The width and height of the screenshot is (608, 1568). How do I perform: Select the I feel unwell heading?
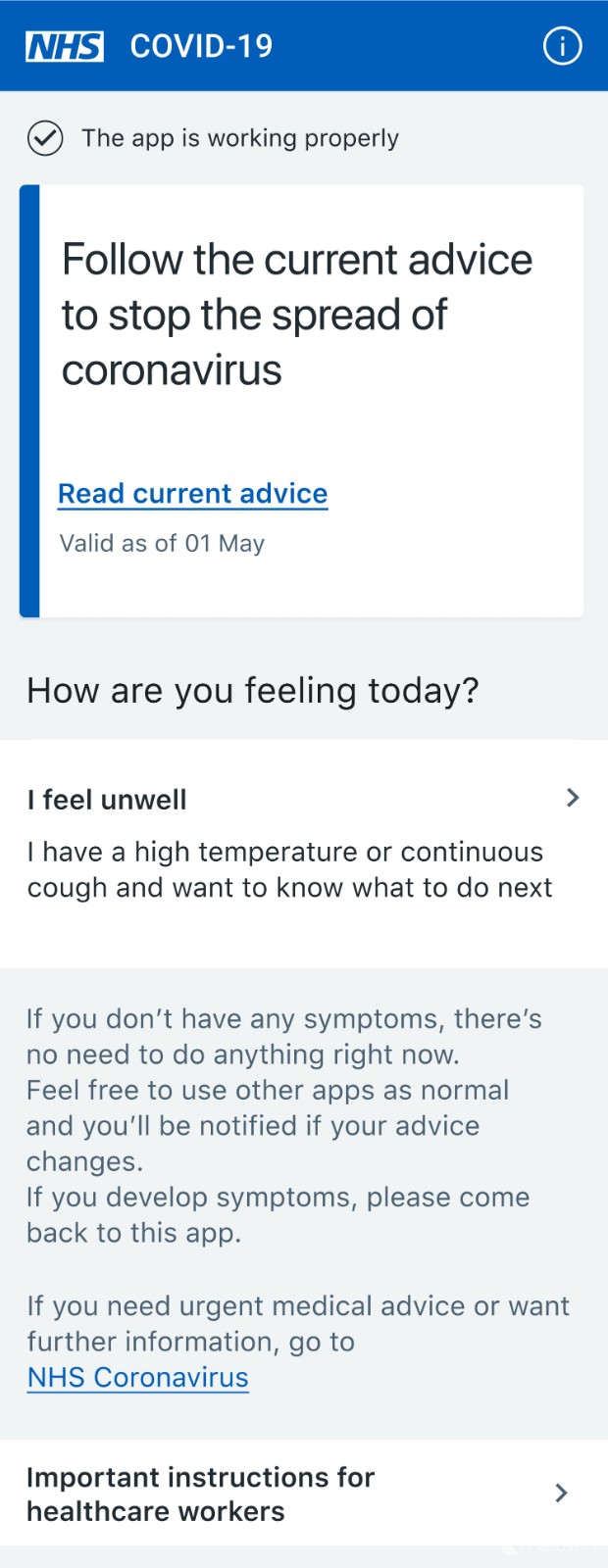coord(107,800)
